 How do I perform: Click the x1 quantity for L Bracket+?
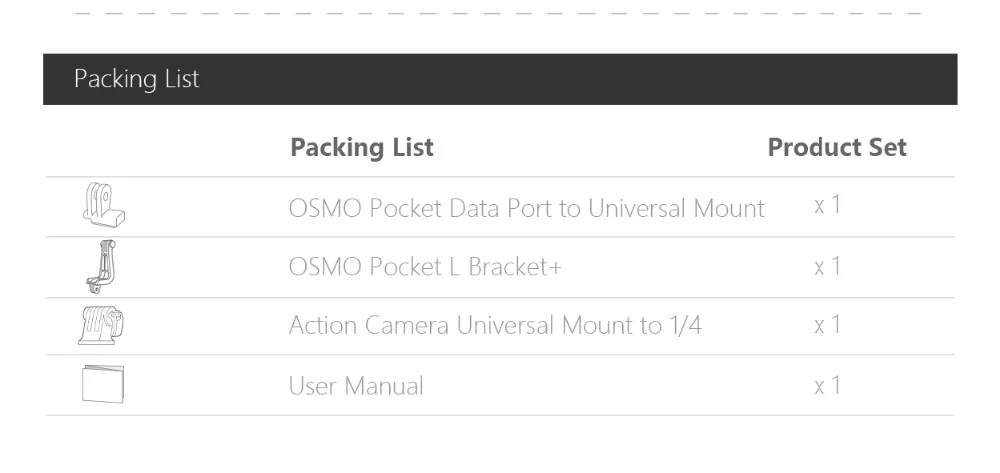[x=827, y=266]
